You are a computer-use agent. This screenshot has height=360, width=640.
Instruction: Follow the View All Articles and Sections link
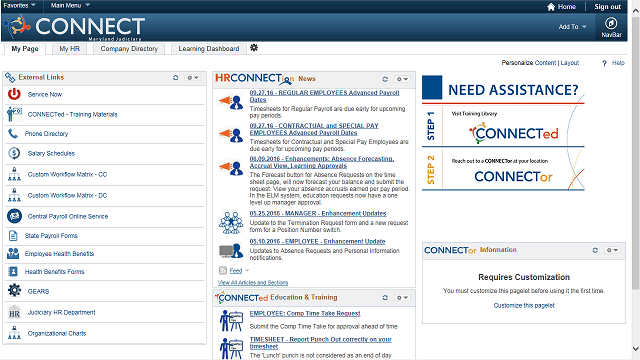[253, 282]
